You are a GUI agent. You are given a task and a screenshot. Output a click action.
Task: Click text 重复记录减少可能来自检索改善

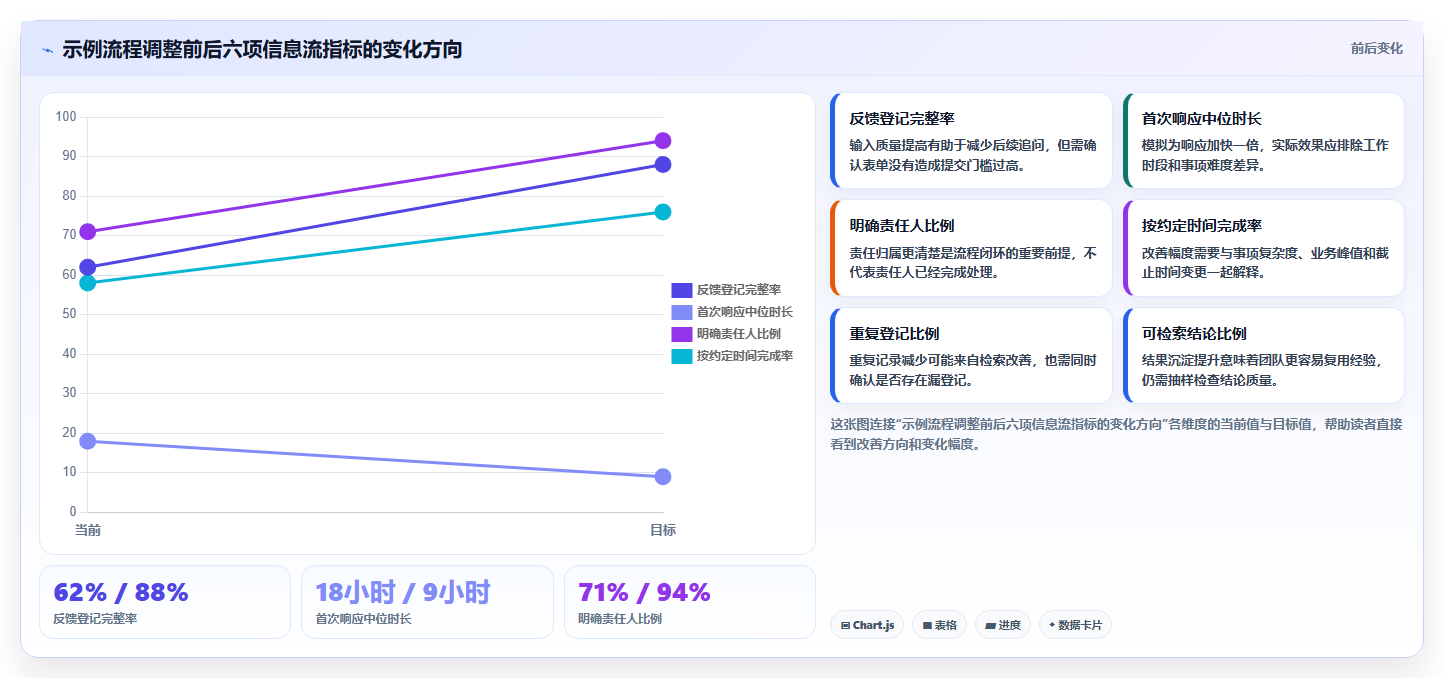943,360
